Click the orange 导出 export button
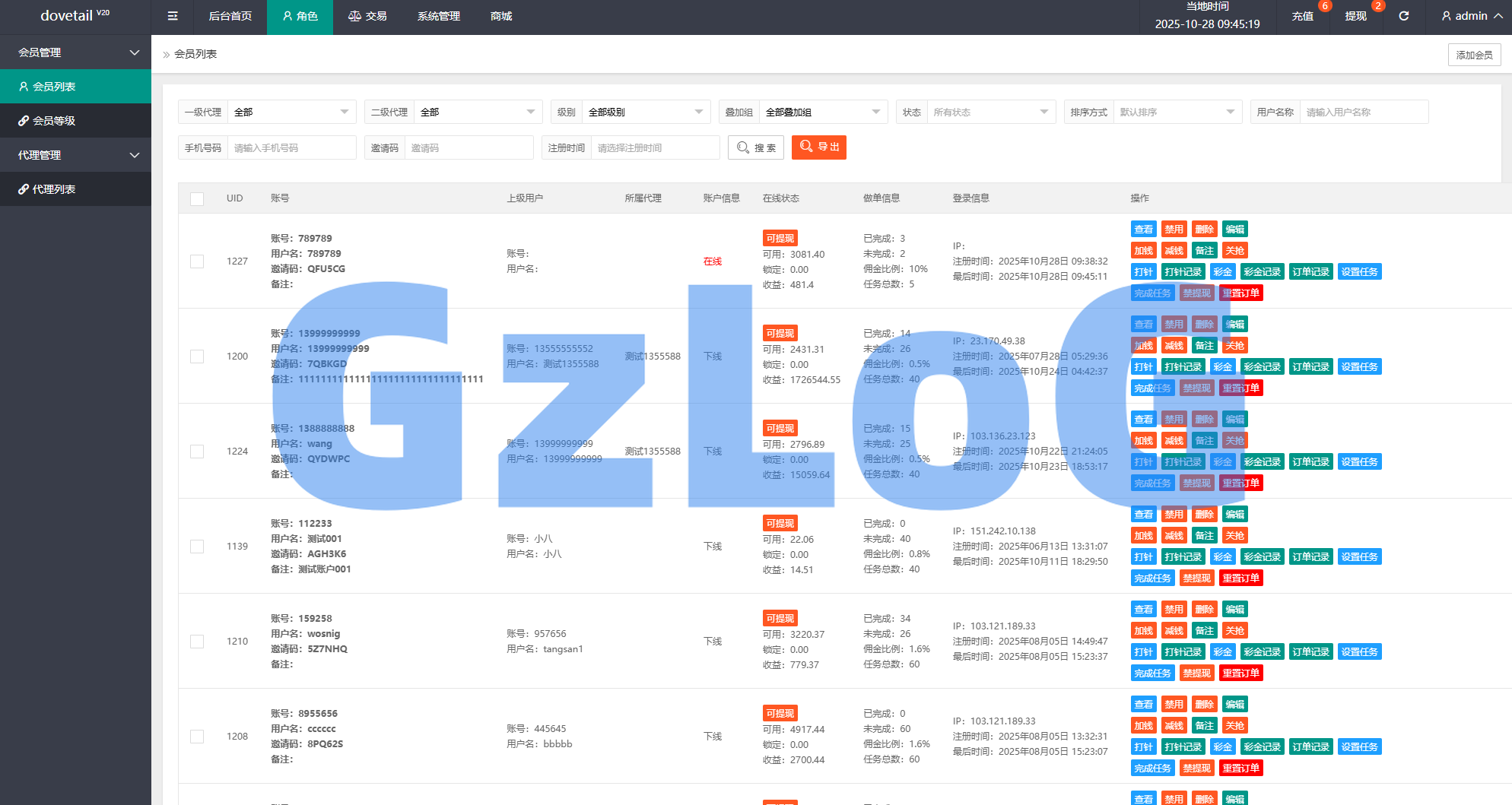Viewport: 1512px width, 805px height. click(x=819, y=147)
